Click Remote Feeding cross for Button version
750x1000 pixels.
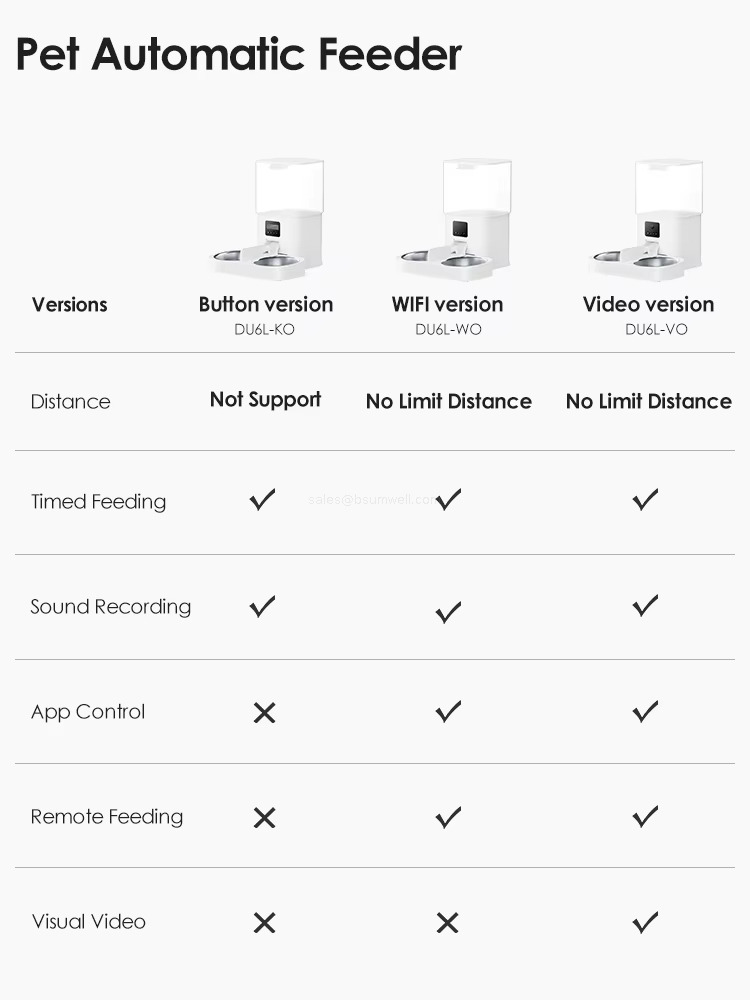click(264, 818)
